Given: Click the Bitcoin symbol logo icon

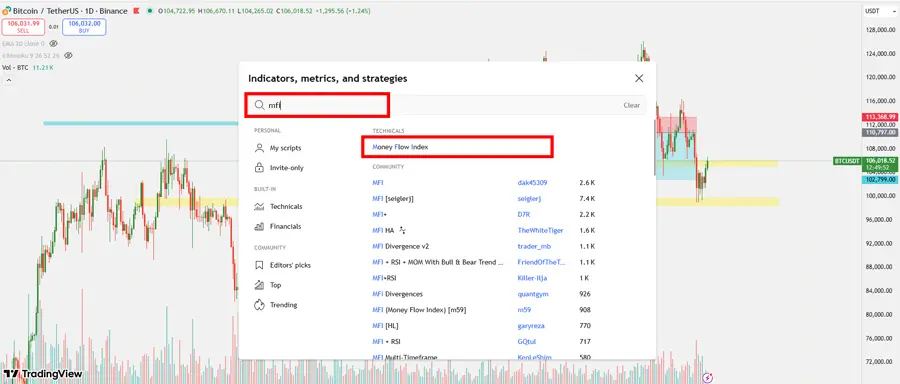Looking at the screenshot, I should coord(7,11).
